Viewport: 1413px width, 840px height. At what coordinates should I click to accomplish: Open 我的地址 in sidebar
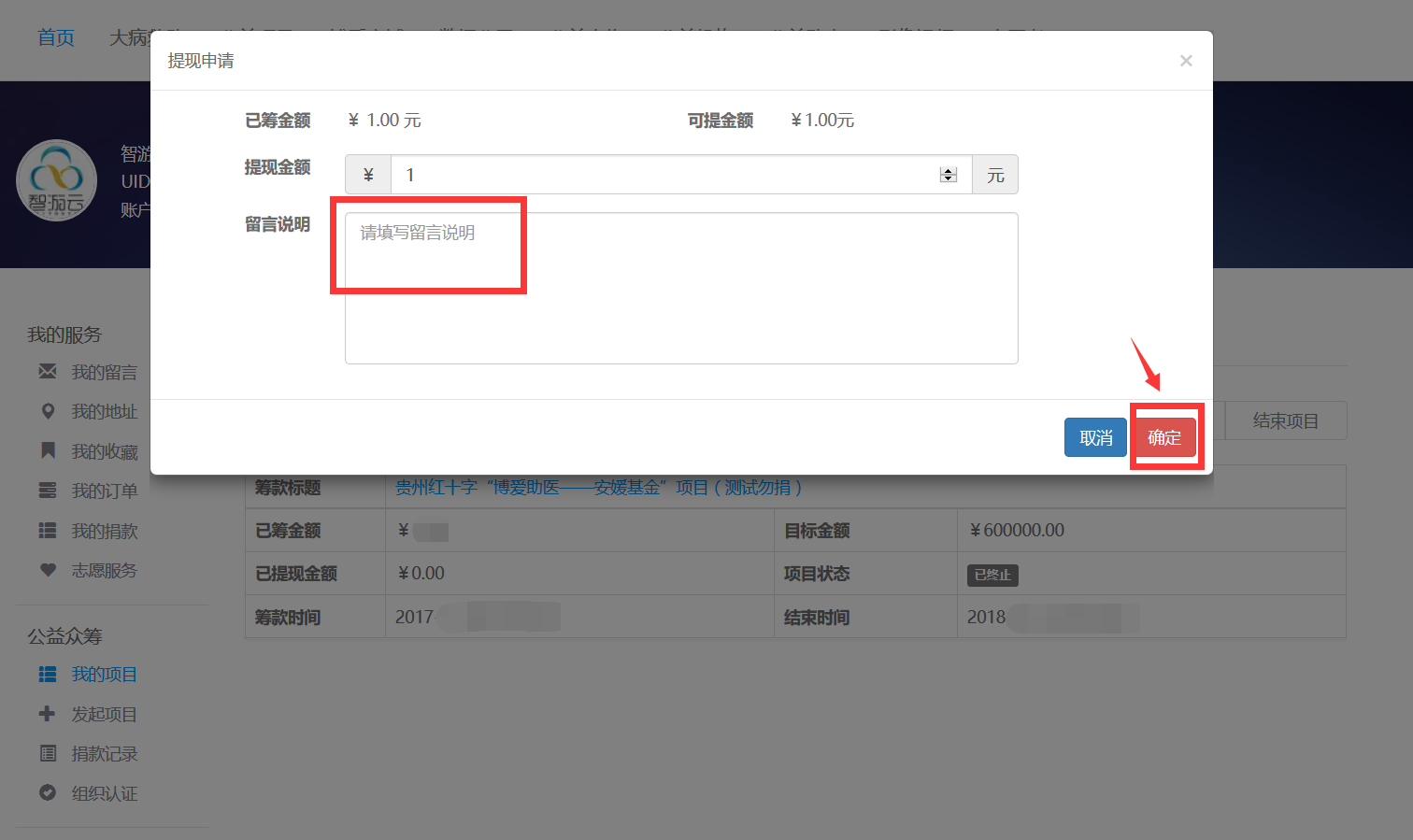(104, 411)
